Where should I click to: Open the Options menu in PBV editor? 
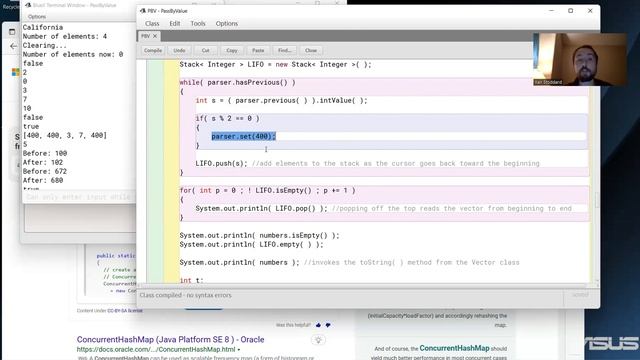pos(227,24)
